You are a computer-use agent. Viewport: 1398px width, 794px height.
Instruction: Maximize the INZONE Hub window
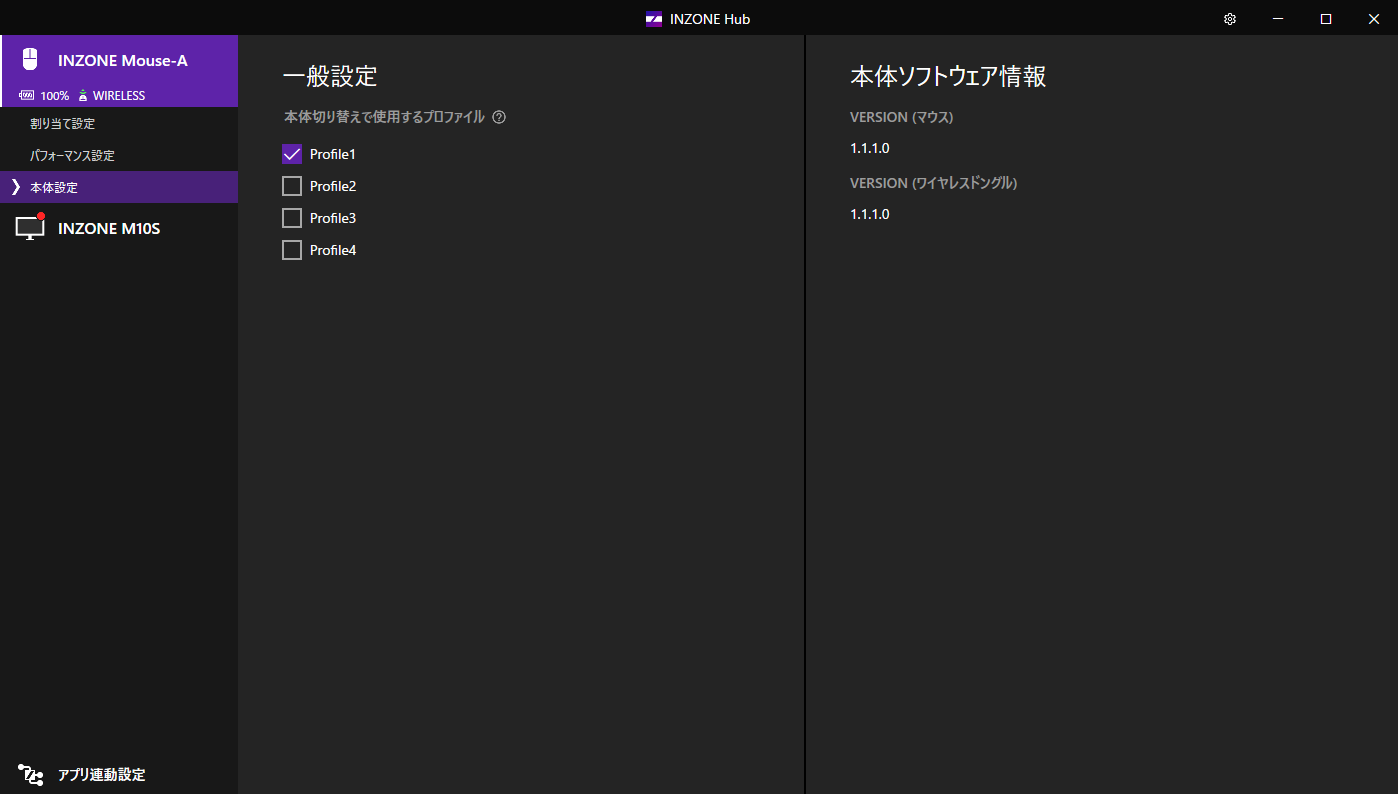1326,19
